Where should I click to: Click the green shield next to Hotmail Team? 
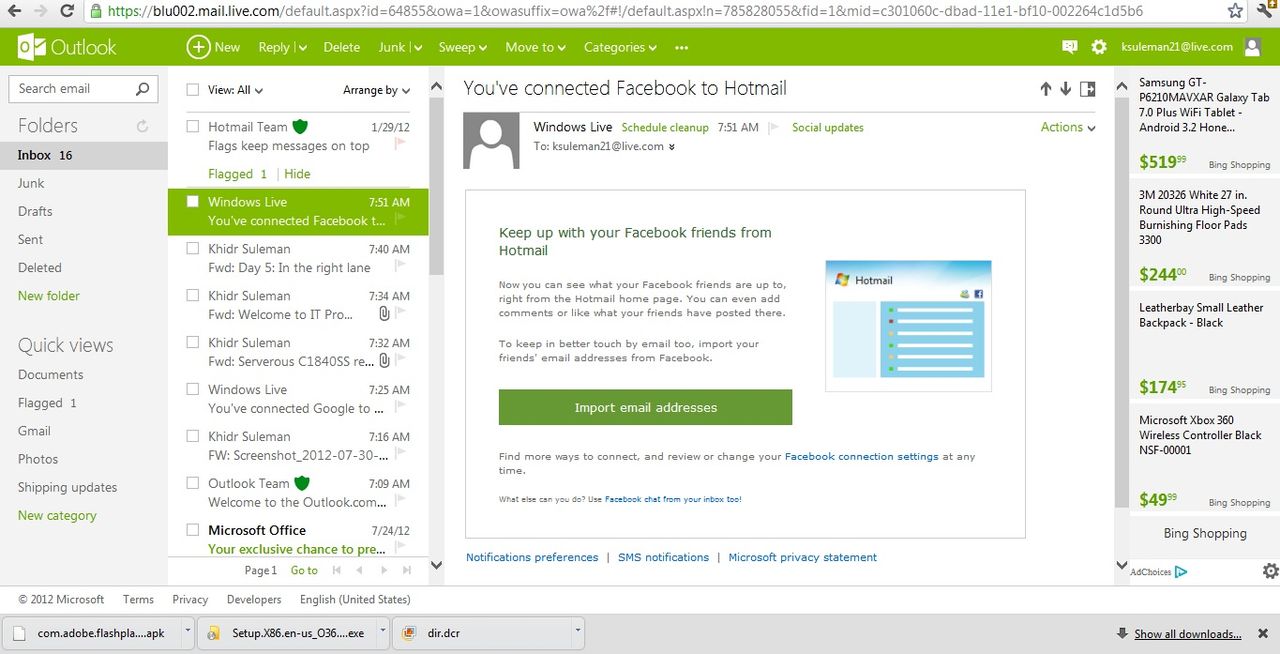click(299, 127)
